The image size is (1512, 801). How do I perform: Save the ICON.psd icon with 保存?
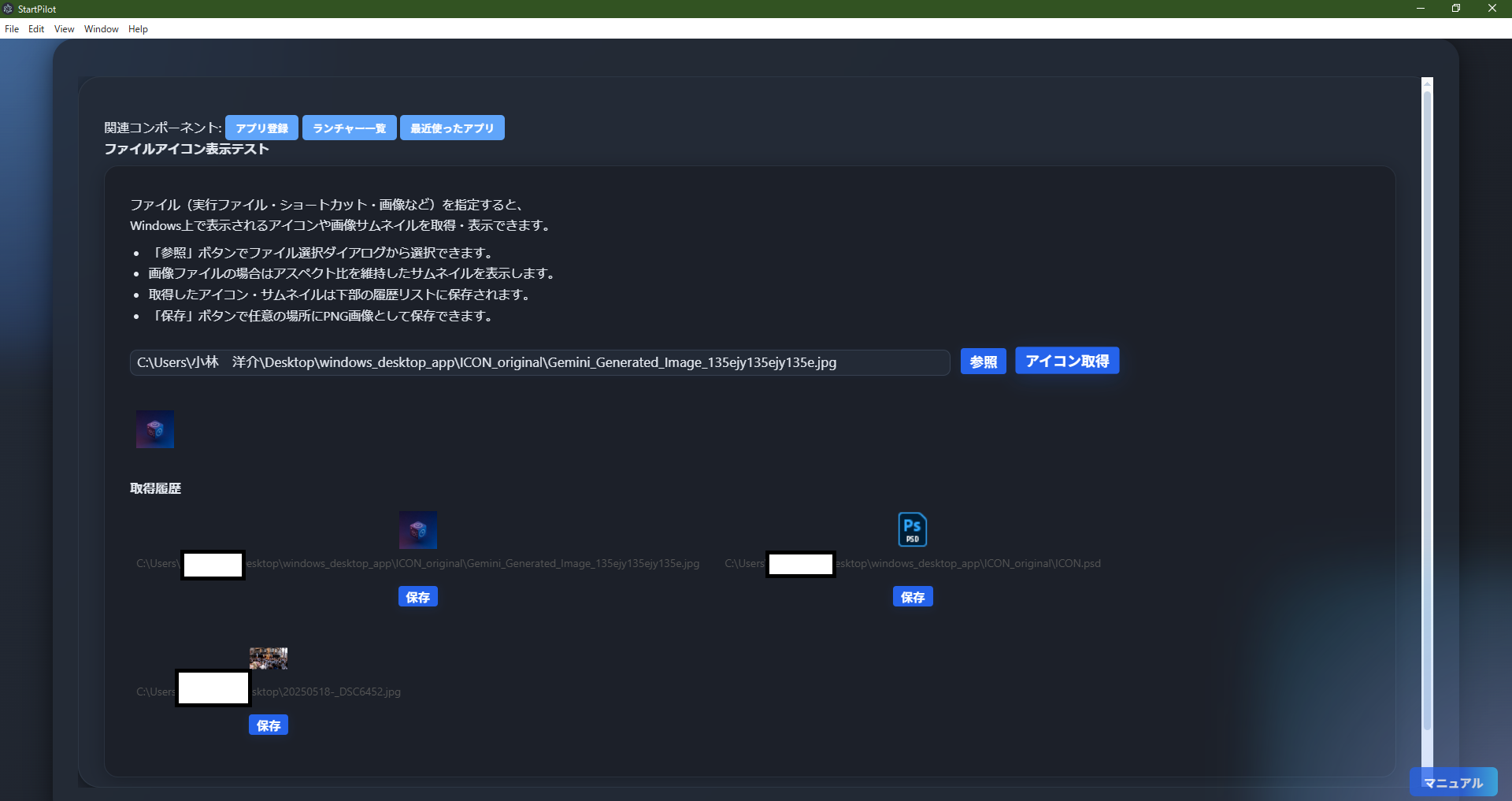tap(912, 596)
